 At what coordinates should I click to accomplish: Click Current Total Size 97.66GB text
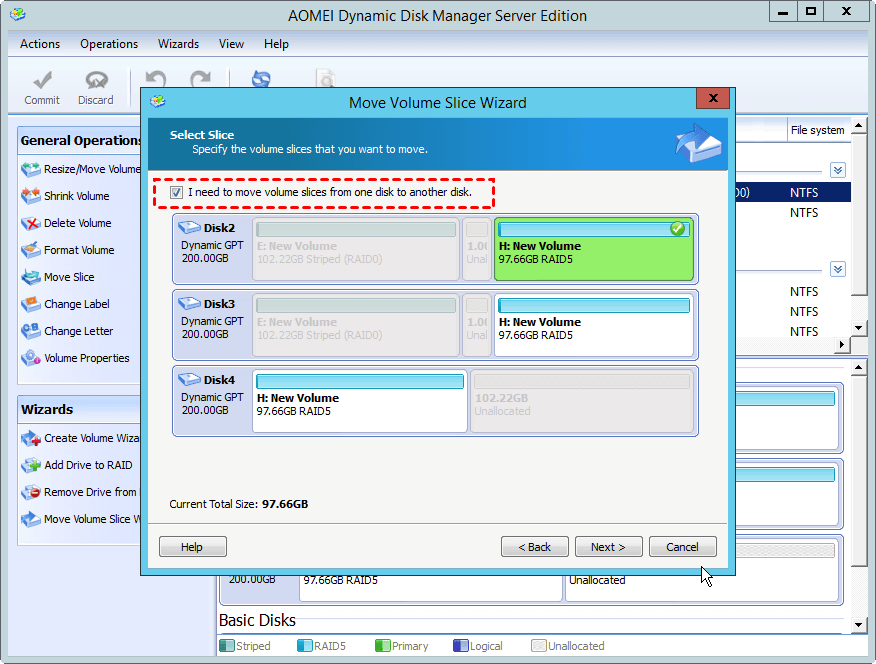click(239, 504)
